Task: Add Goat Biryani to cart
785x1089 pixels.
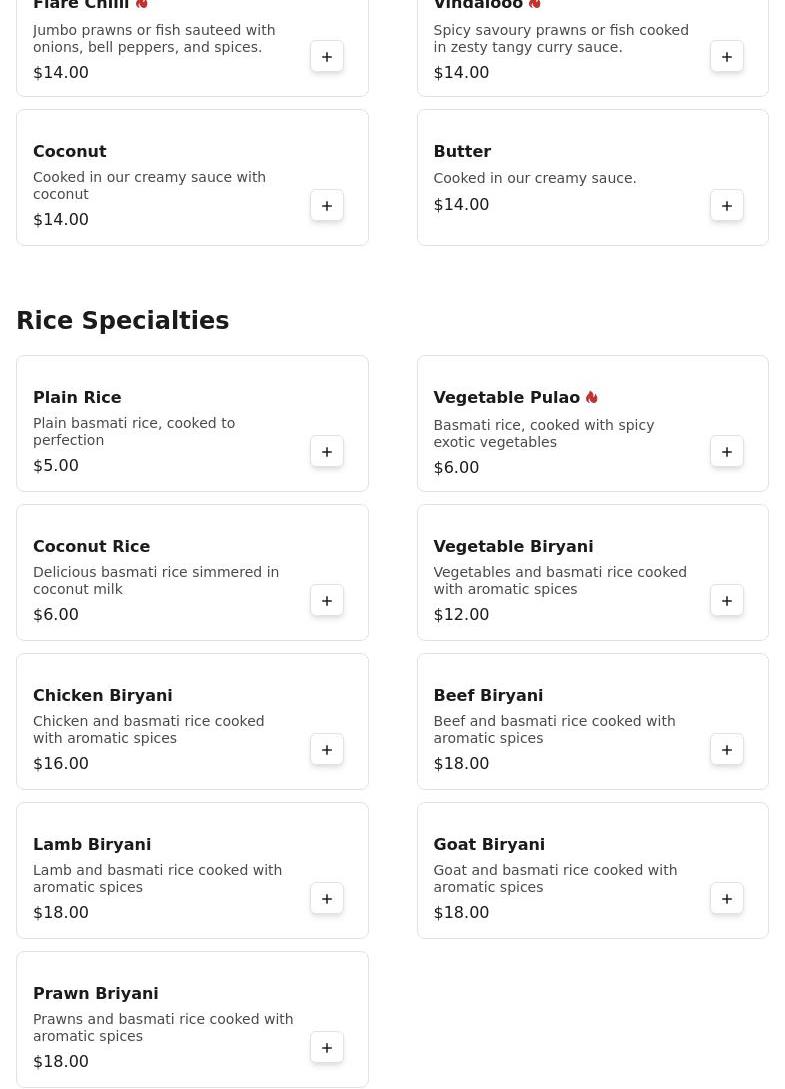Action: tap(727, 899)
